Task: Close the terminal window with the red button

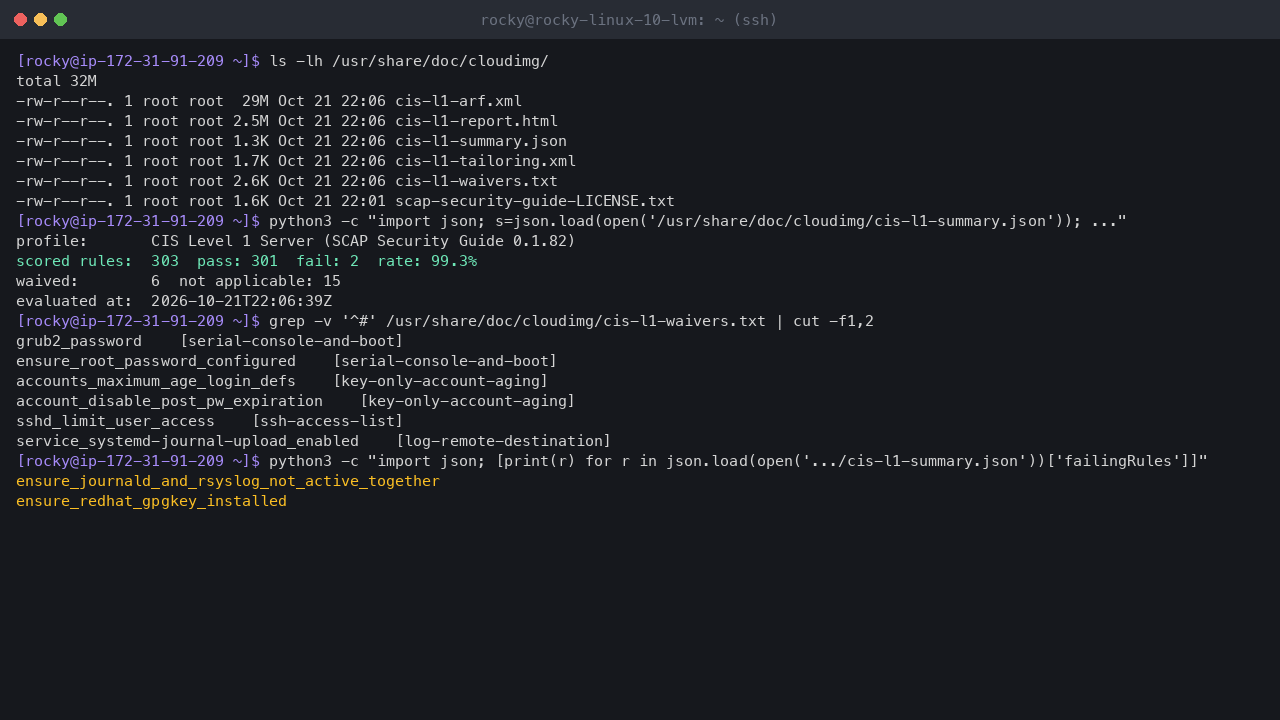Action: coord(20,20)
